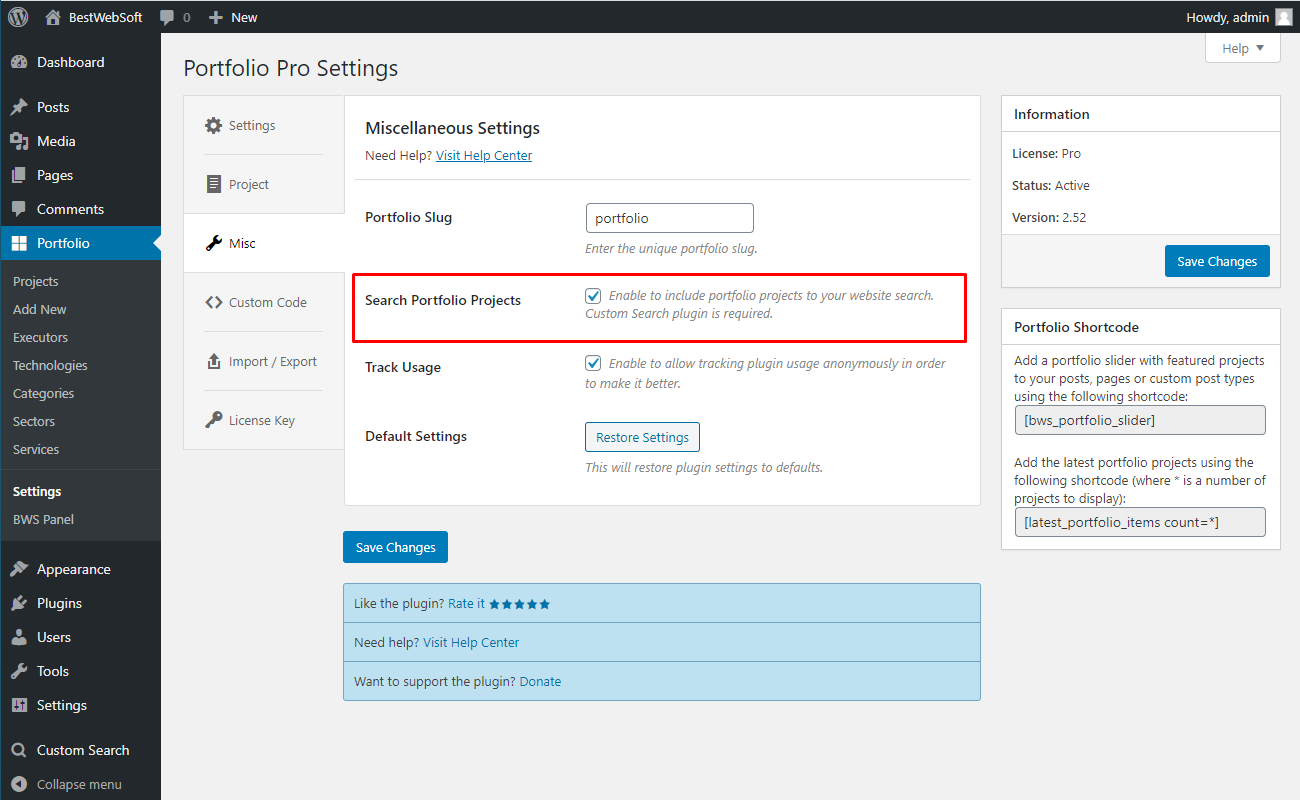Image resolution: width=1300 pixels, height=800 pixels.
Task: Open the BestWebSoft site home icon
Action: pos(53,17)
